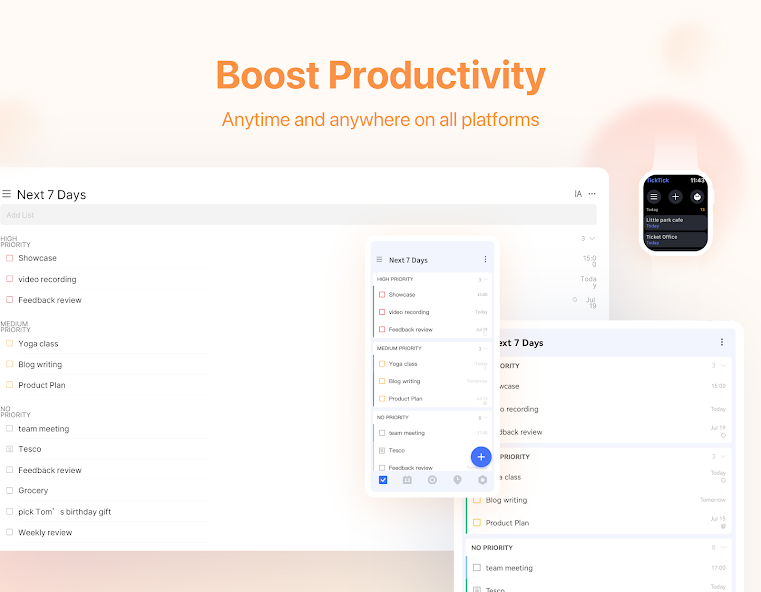Click the Add List input field

coord(298,215)
